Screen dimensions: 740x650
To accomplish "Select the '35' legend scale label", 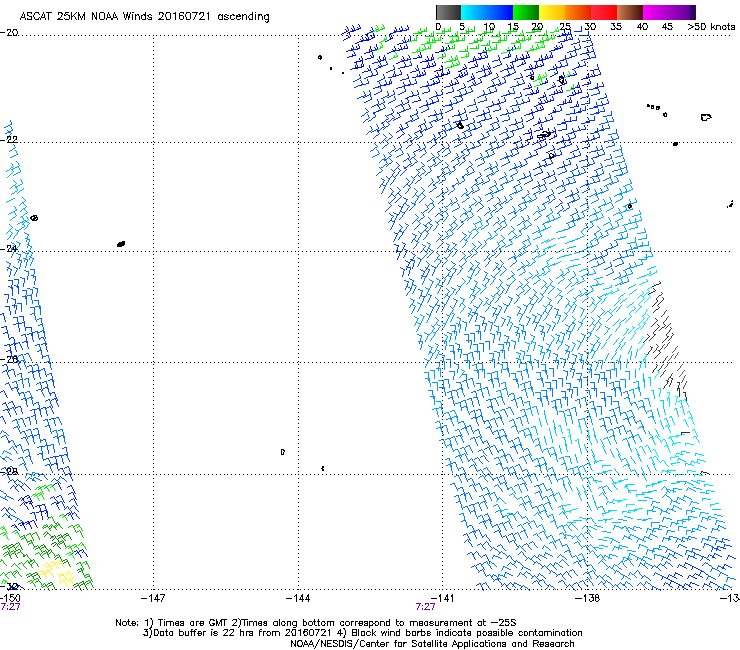I will [x=616, y=27].
